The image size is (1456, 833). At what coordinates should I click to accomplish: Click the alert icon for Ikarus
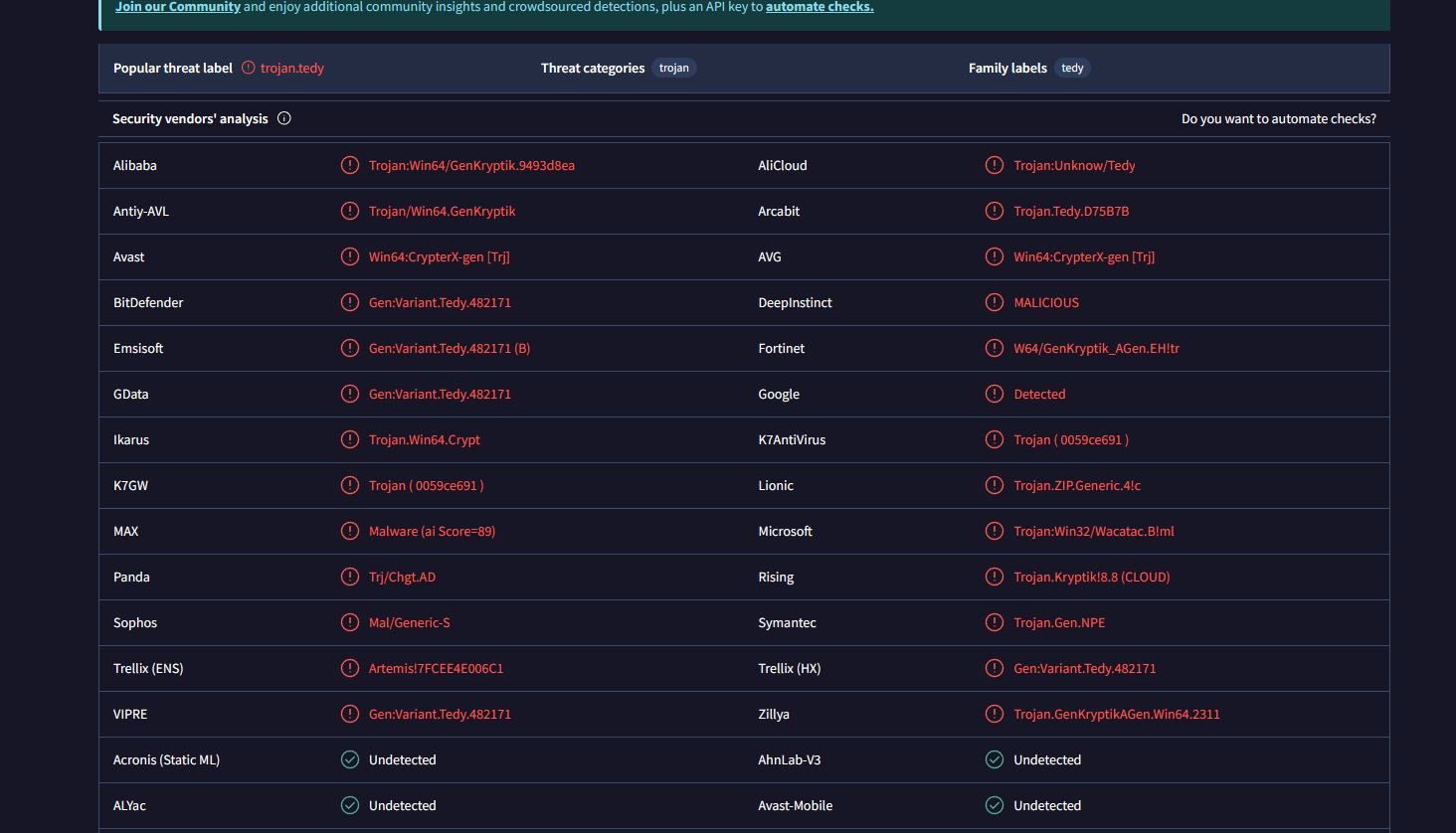pyautogui.click(x=350, y=439)
